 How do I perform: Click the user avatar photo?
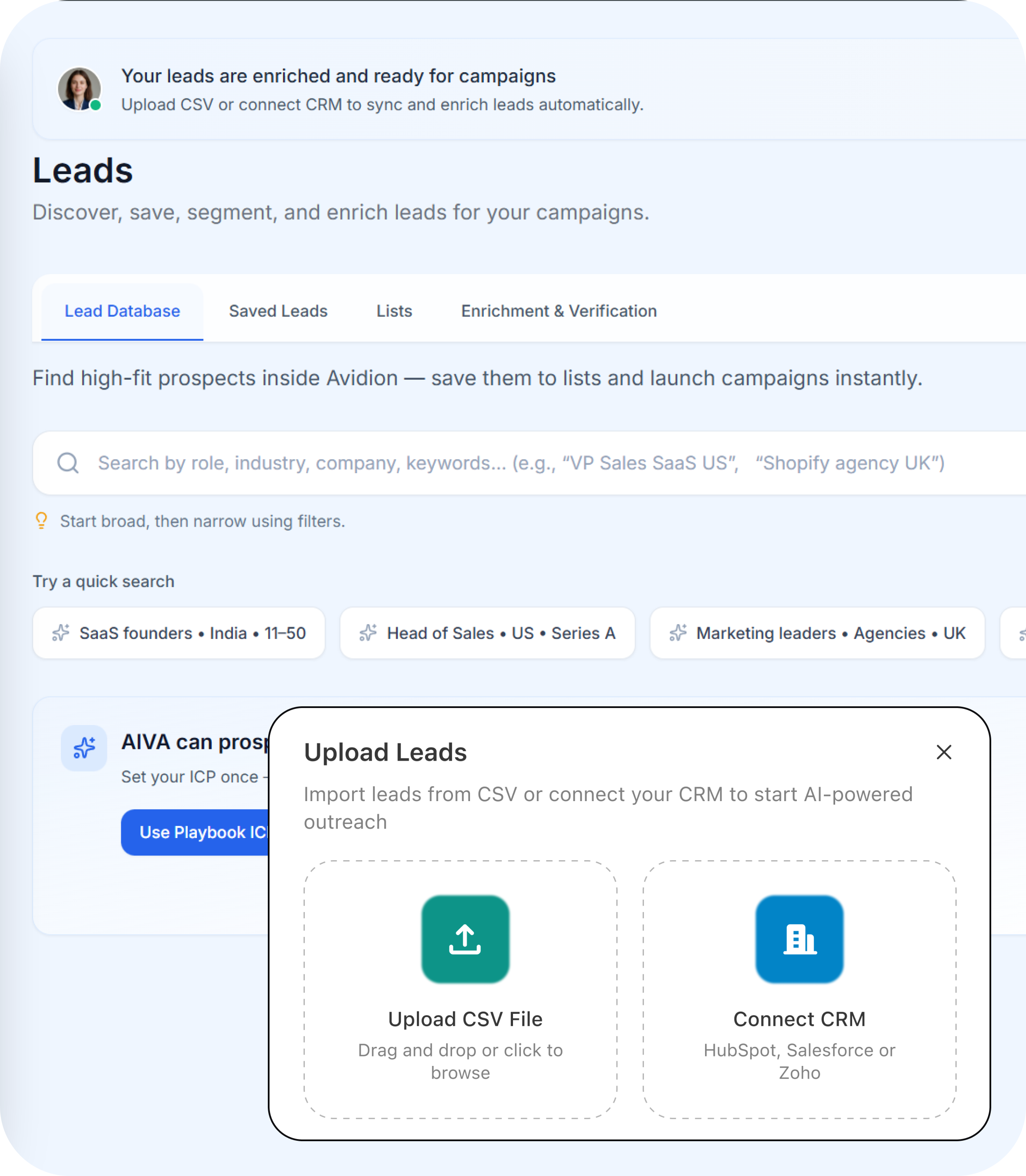point(79,89)
